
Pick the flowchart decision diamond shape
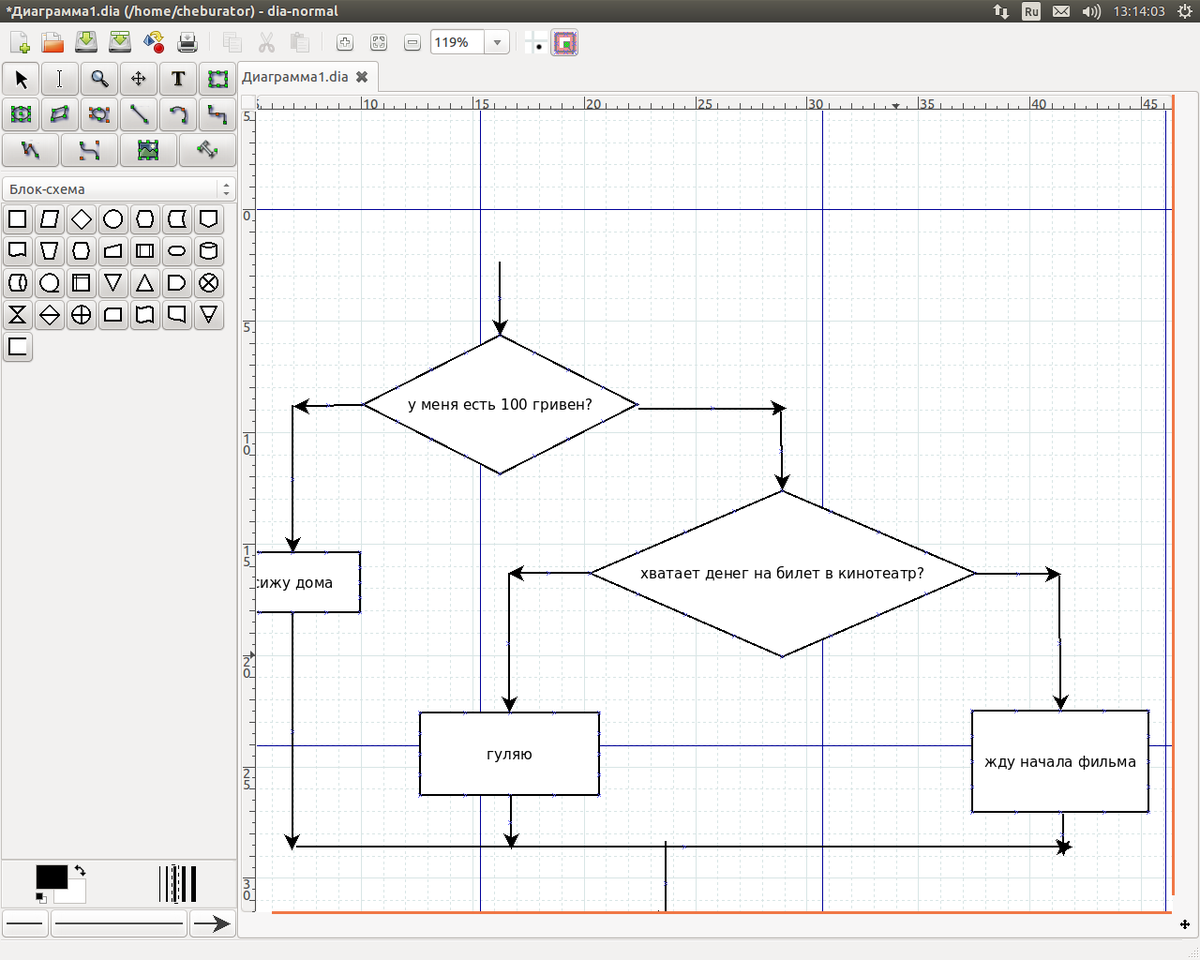click(81, 219)
